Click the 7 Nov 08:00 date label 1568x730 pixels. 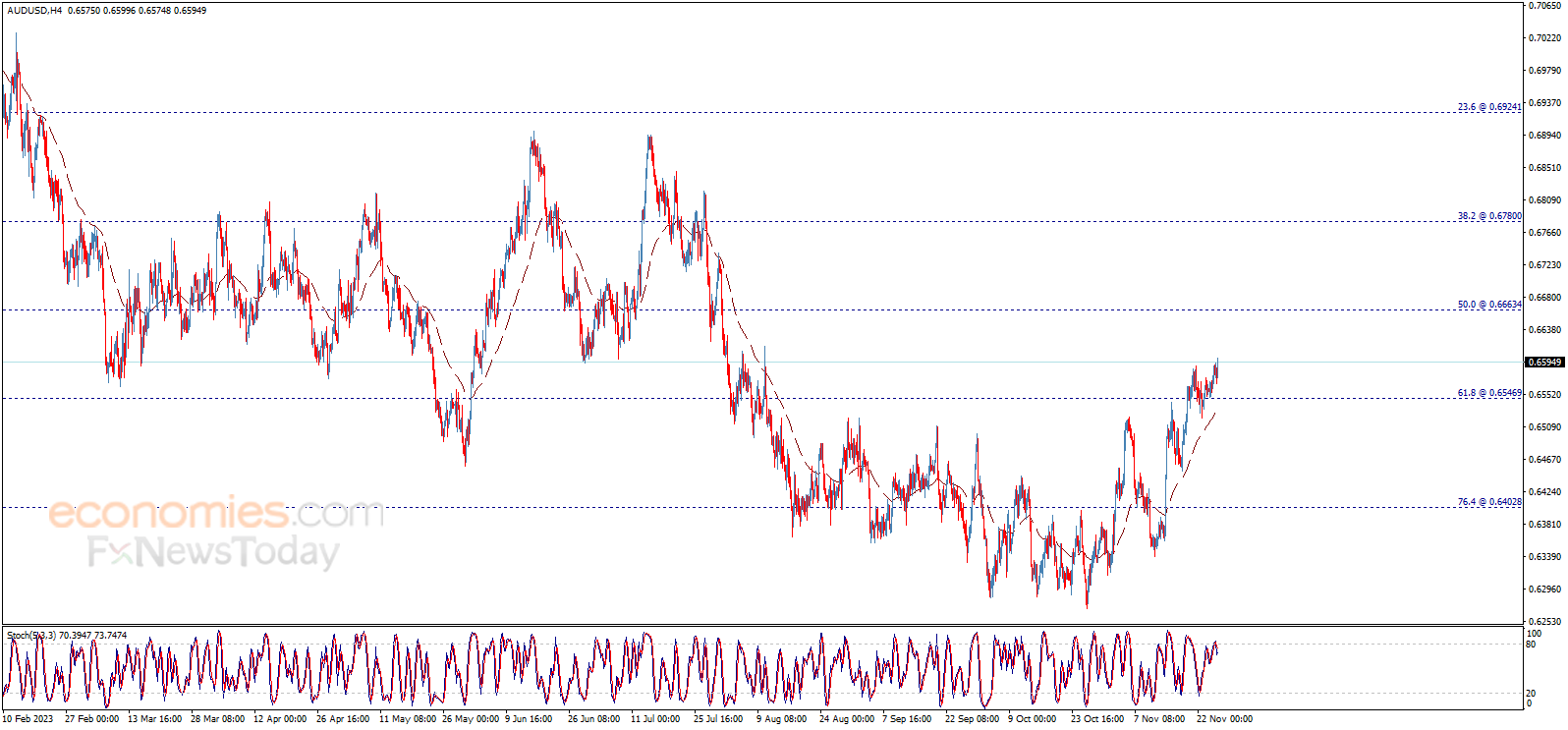(x=1159, y=719)
